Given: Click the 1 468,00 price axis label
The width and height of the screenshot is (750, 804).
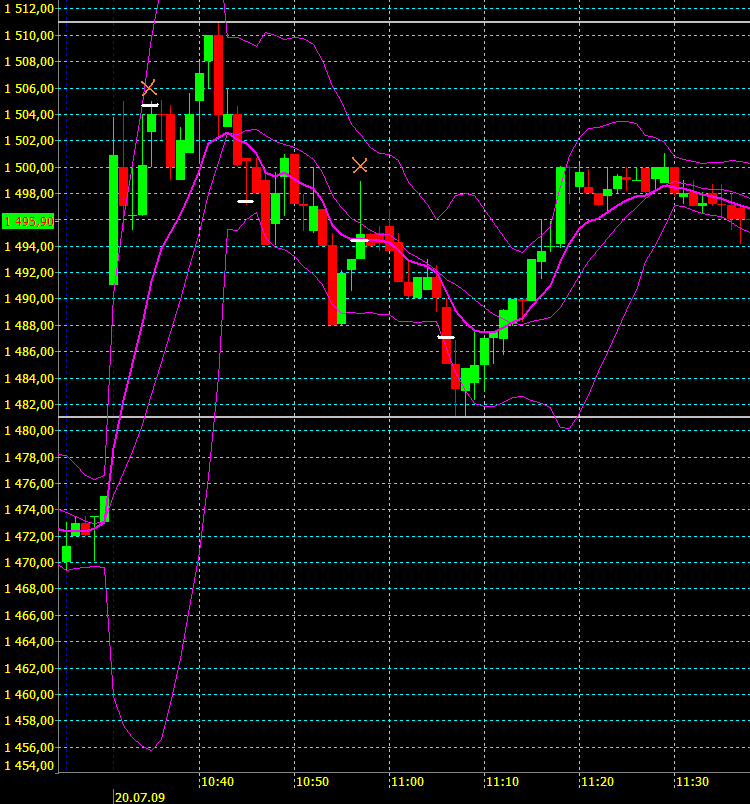Looking at the screenshot, I should [x=29, y=589].
